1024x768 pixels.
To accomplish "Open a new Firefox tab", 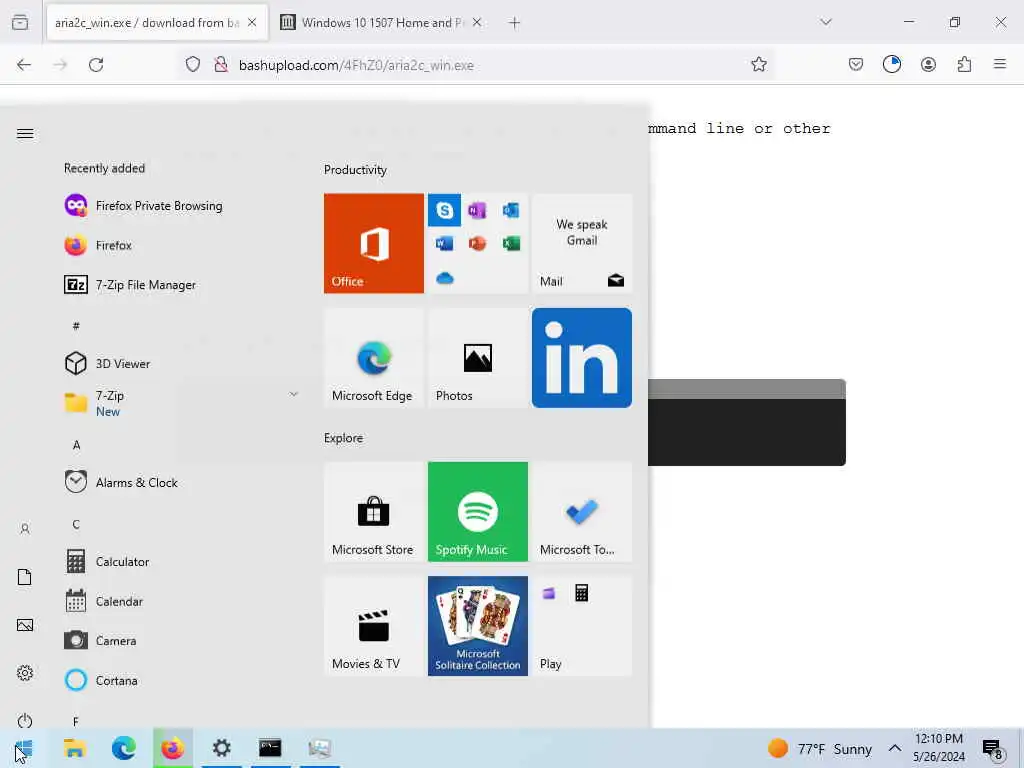I will click(514, 23).
